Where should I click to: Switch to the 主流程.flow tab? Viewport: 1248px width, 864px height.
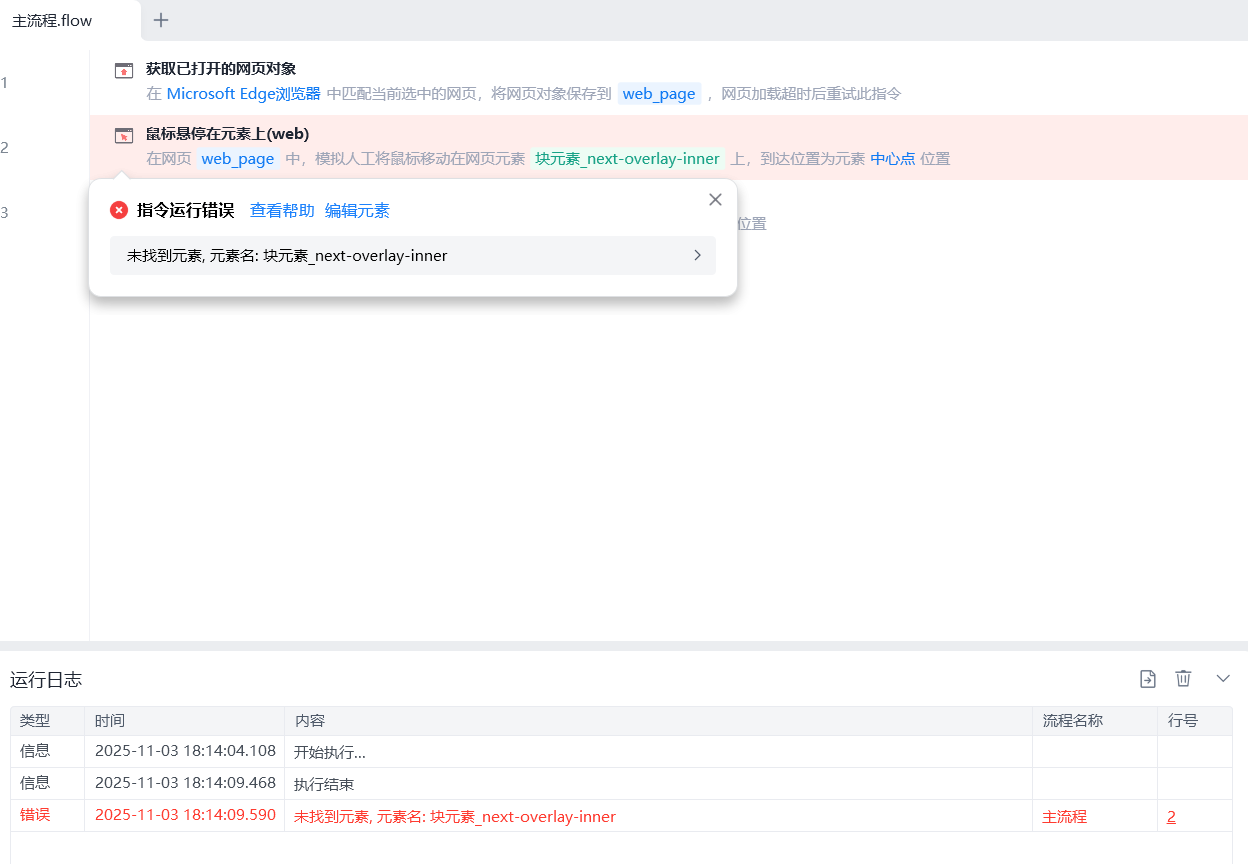[x=69, y=20]
